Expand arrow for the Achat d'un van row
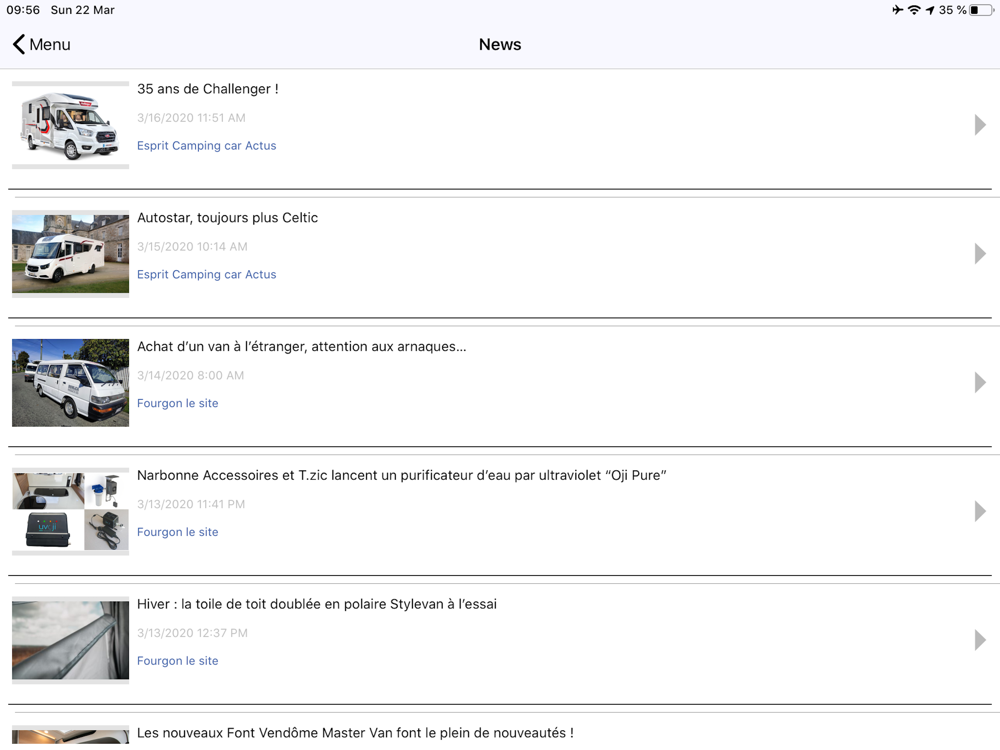The image size is (1000, 750). click(x=980, y=383)
